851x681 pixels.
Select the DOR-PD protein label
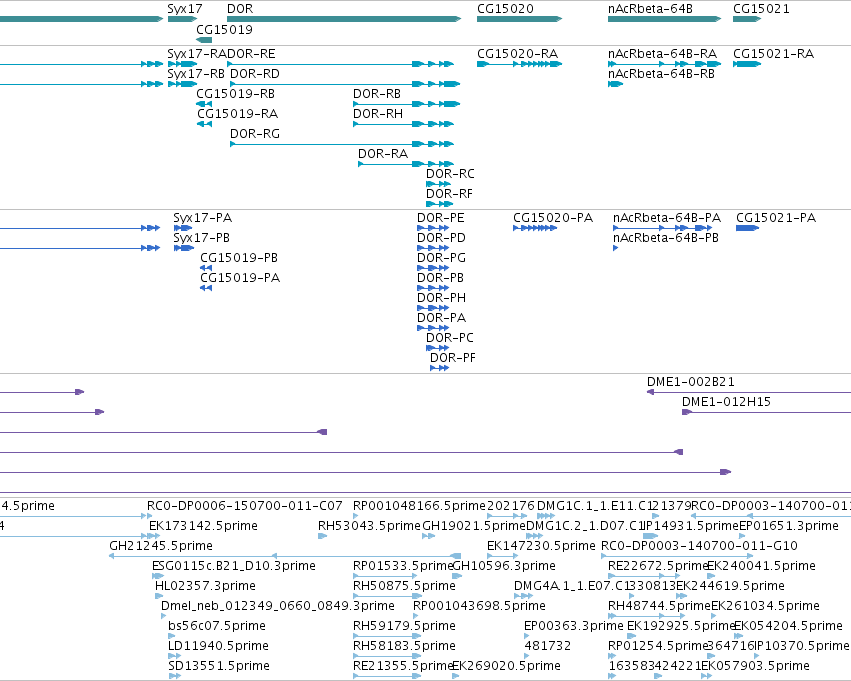coord(441,238)
